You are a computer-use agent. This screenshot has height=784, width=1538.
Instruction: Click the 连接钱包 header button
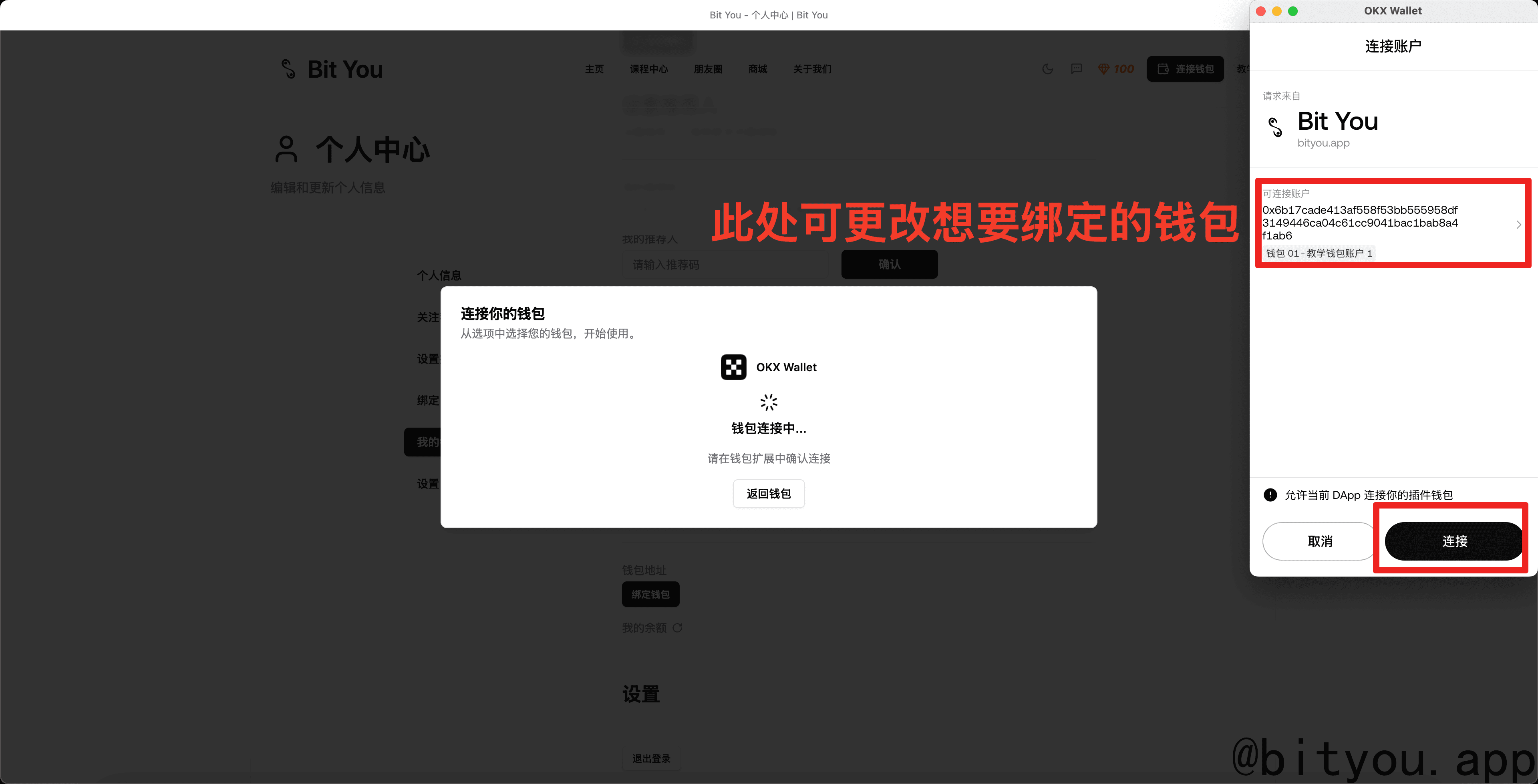[x=1185, y=69]
